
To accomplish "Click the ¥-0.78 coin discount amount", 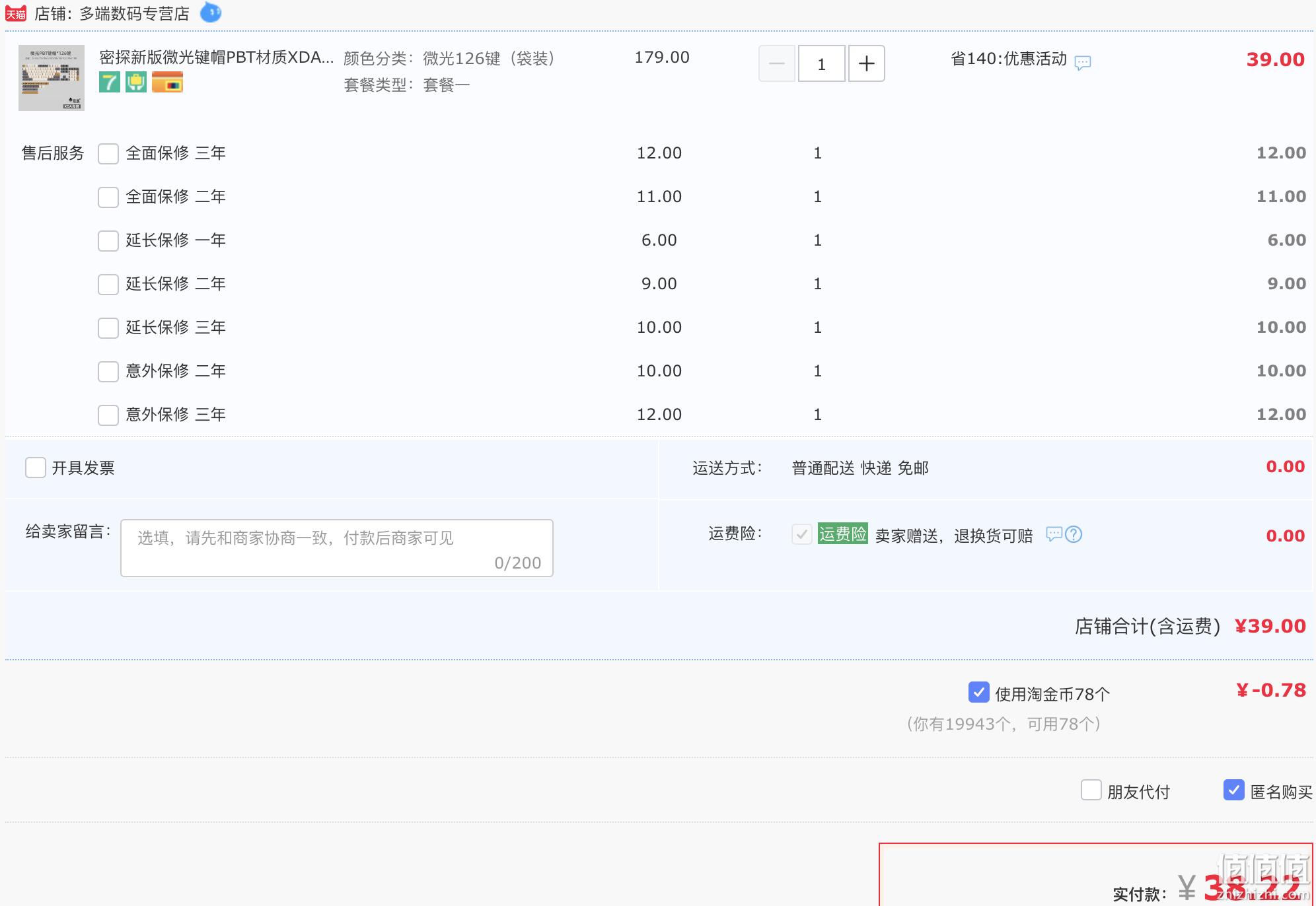I will tap(1271, 691).
